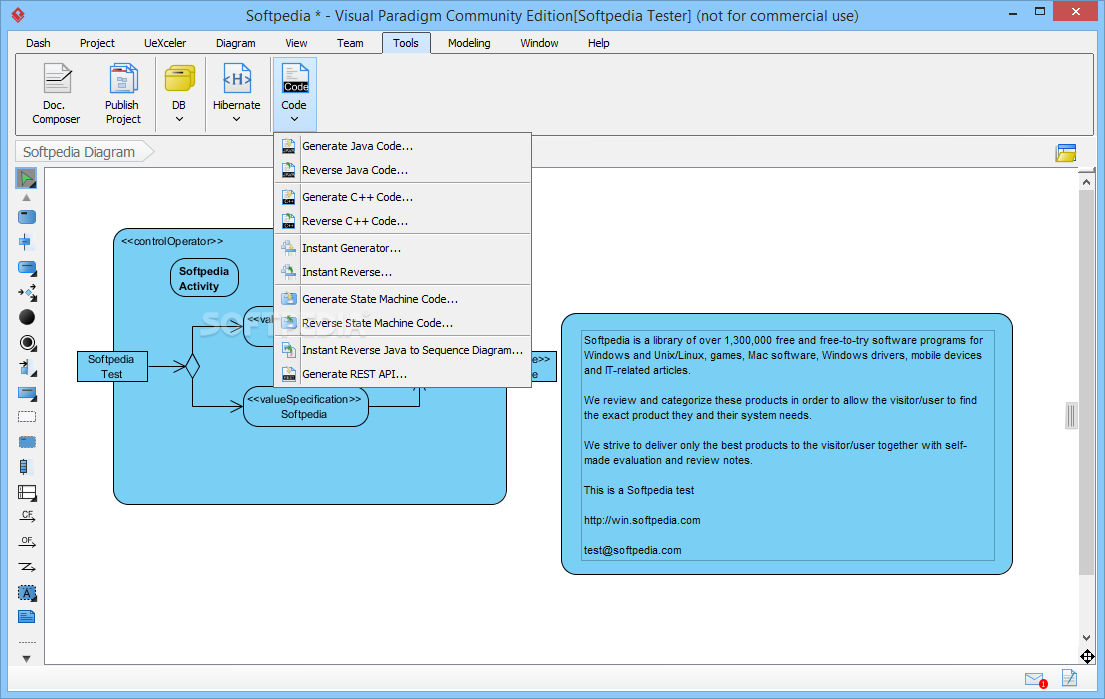Choose Reverse Java Code menu entry
1105x699 pixels.
[x=402, y=171]
